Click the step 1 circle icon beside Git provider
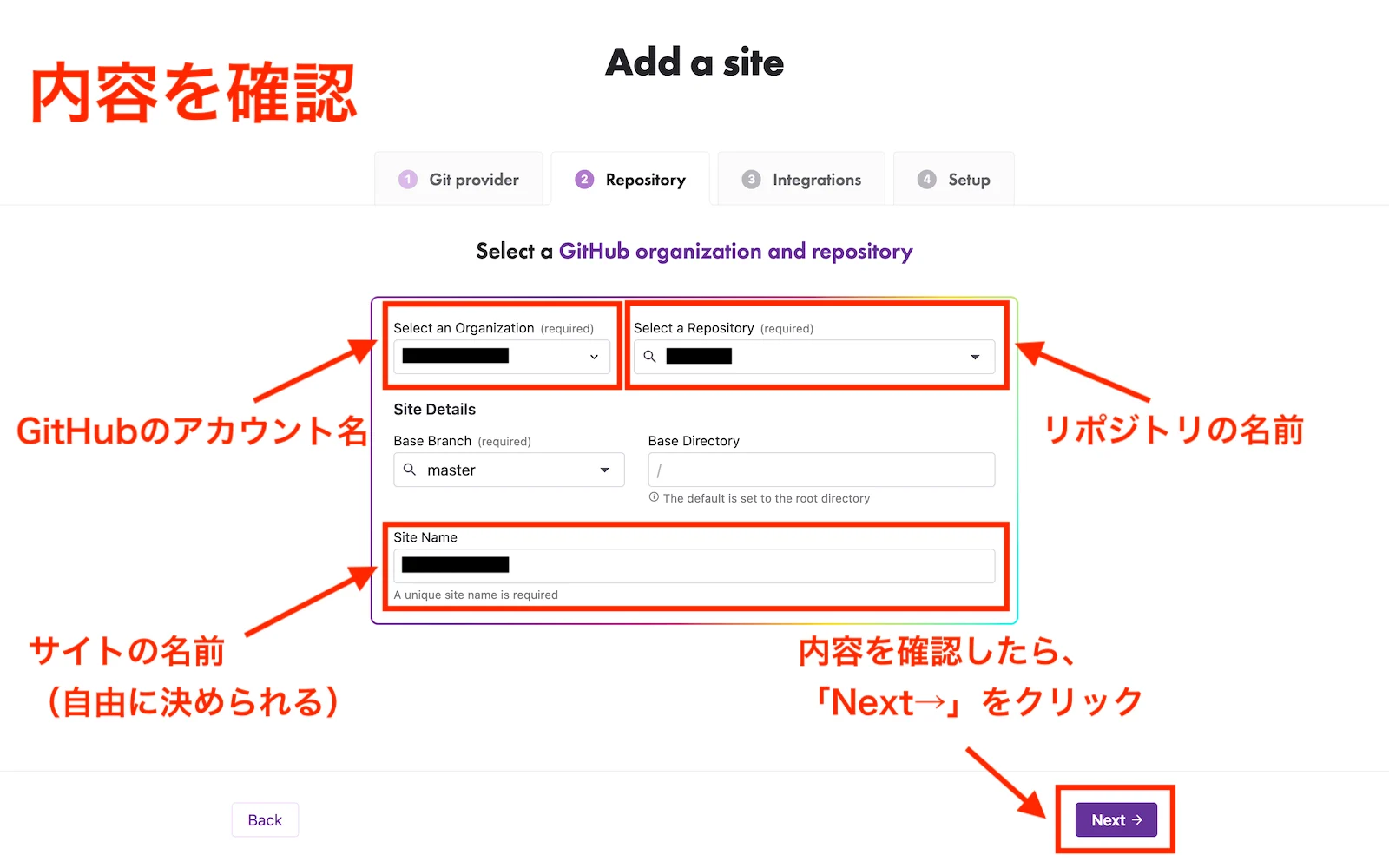The width and height of the screenshot is (1389, 868). (408, 179)
